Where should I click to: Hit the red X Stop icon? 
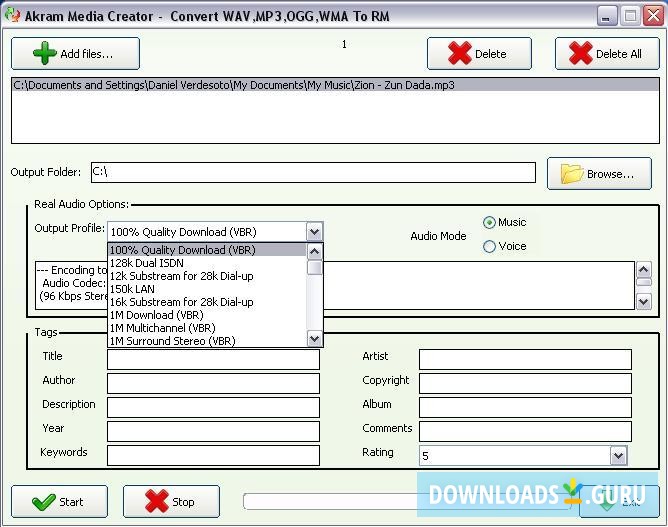point(155,502)
